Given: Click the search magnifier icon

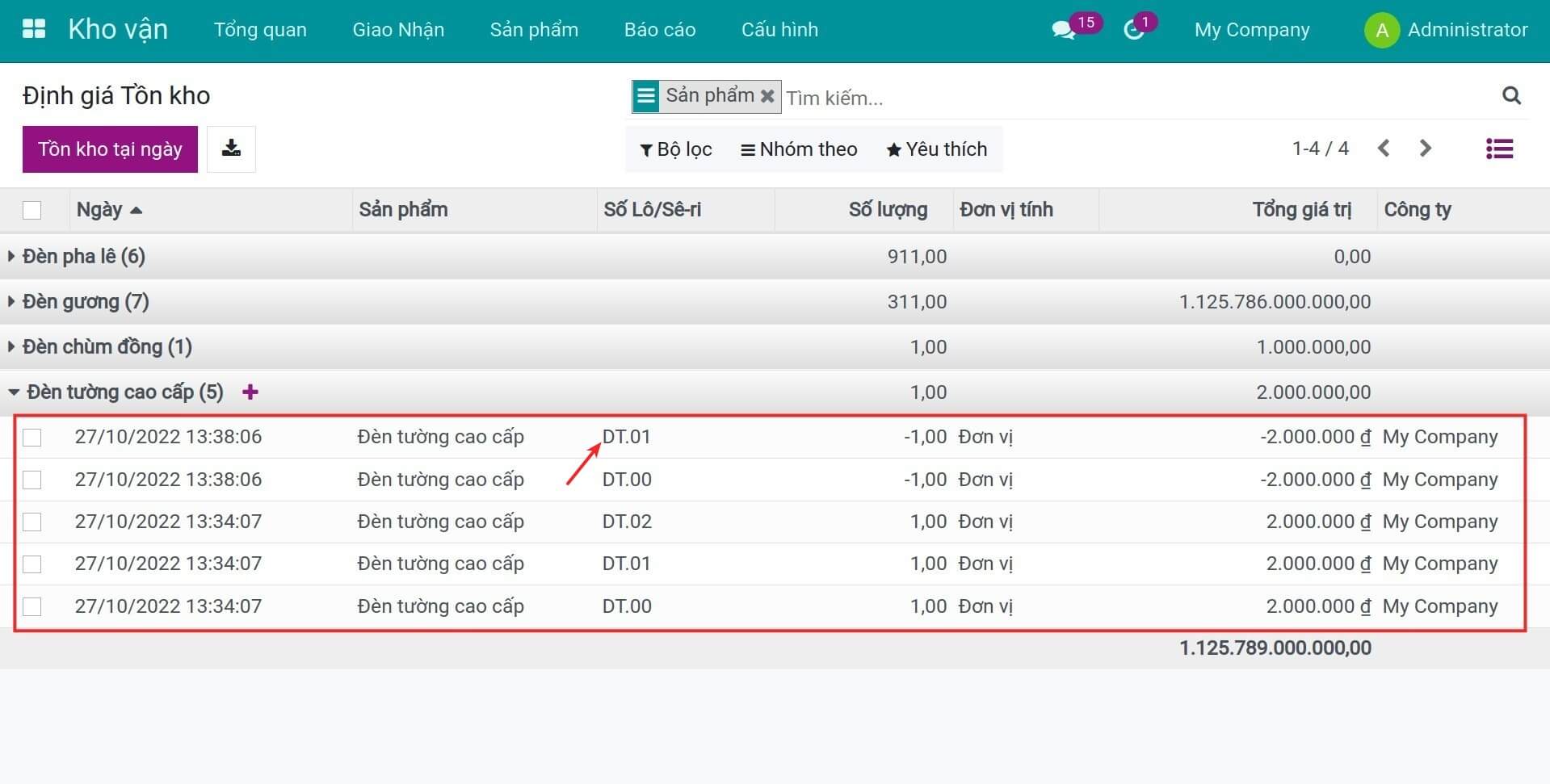Looking at the screenshot, I should point(1511,96).
